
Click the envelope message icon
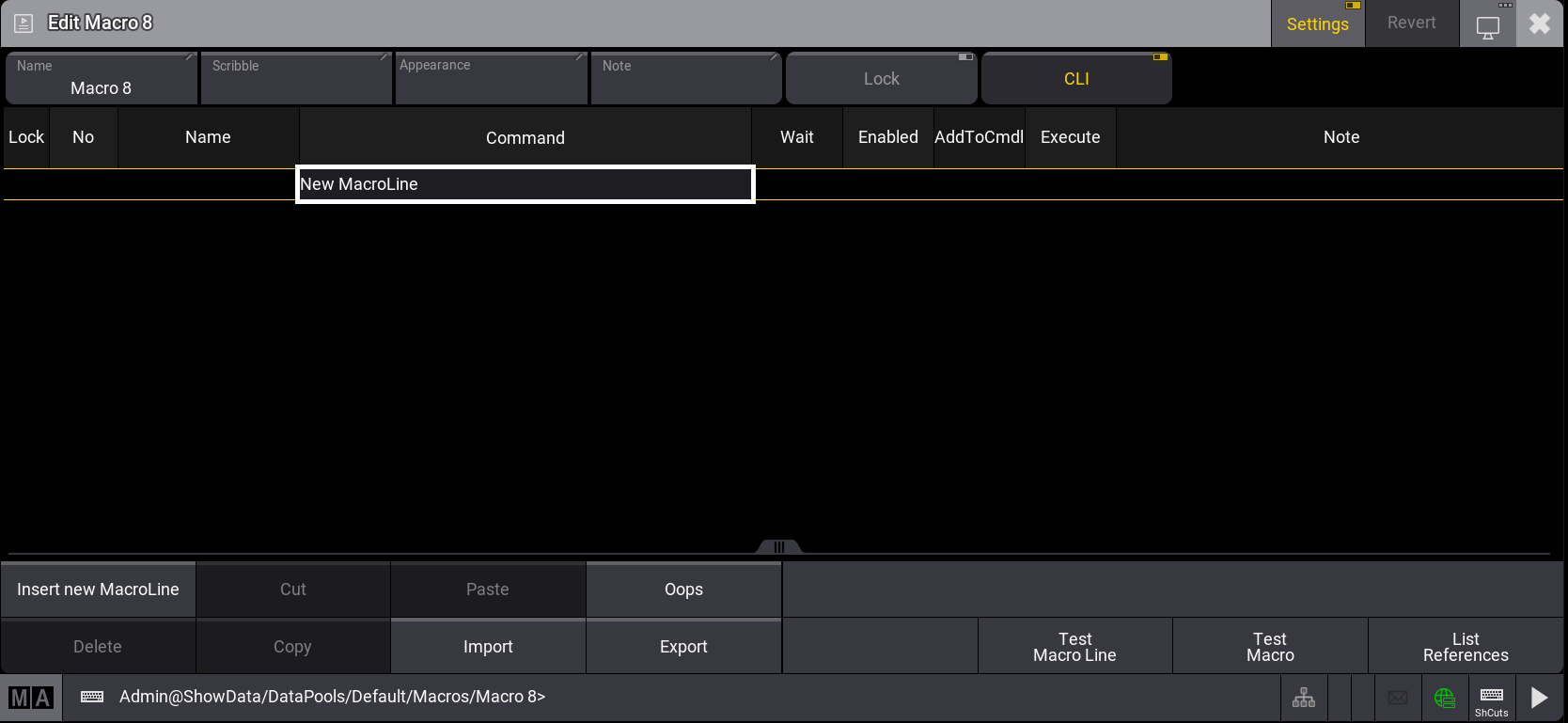pyautogui.click(x=1398, y=698)
